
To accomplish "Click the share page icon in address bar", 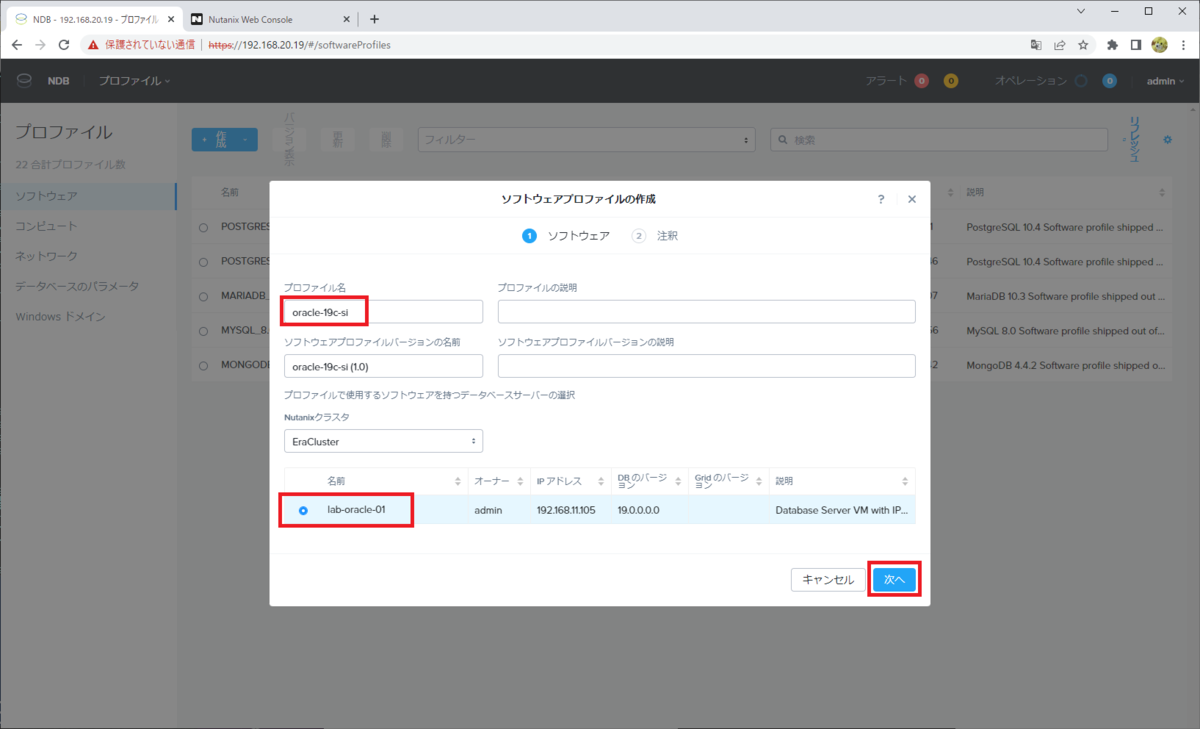I will coord(1059,45).
